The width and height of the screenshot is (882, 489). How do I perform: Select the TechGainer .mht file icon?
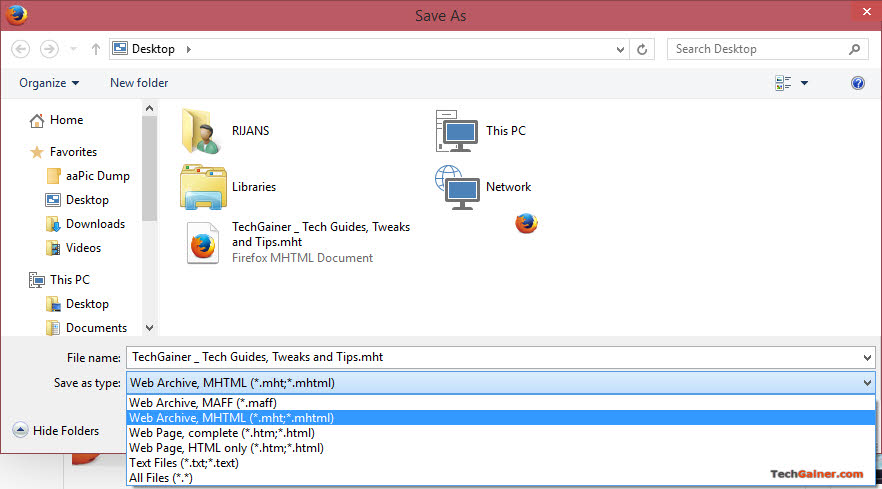(x=202, y=243)
